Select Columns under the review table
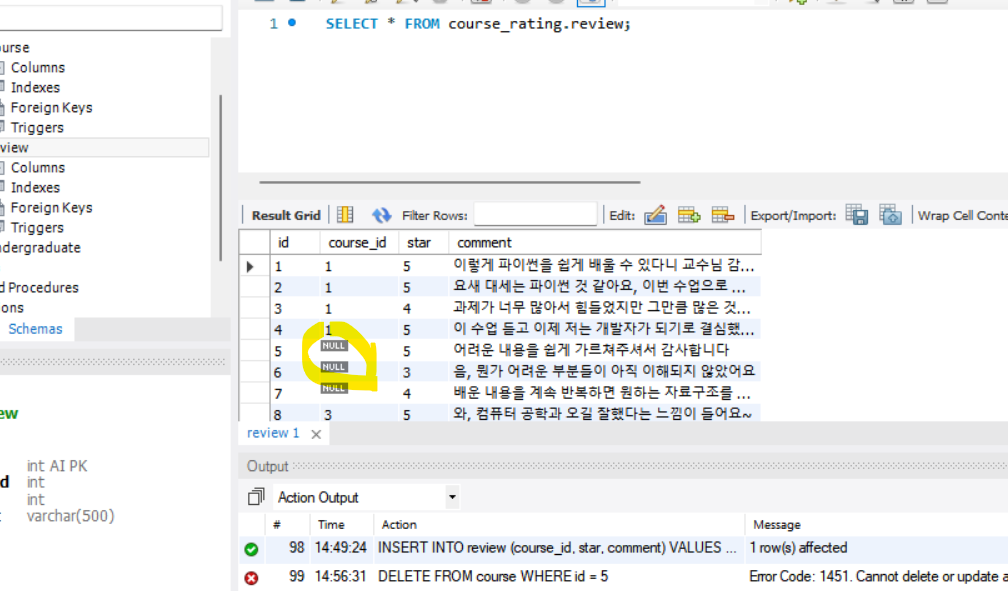1008x591 pixels. [x=37, y=168]
